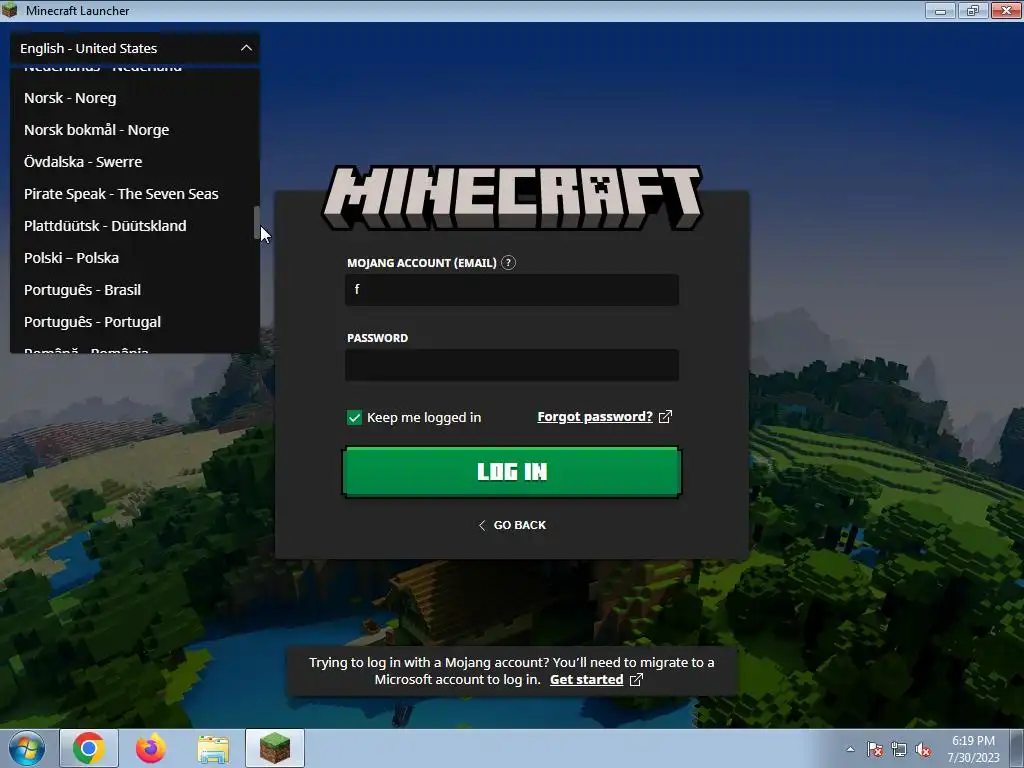
Task: Click Minecraft Launcher title bar grass-block icon
Action: coord(10,10)
